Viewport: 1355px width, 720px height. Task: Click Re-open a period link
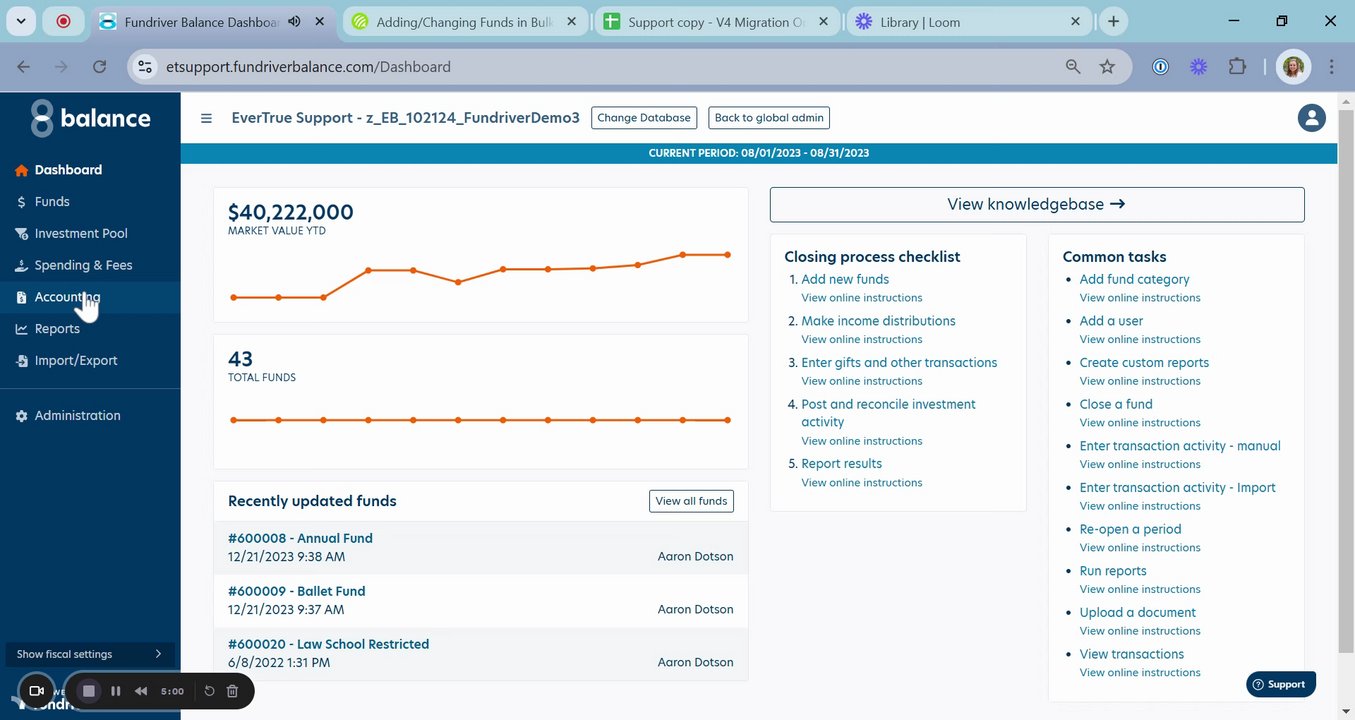[1130, 529]
